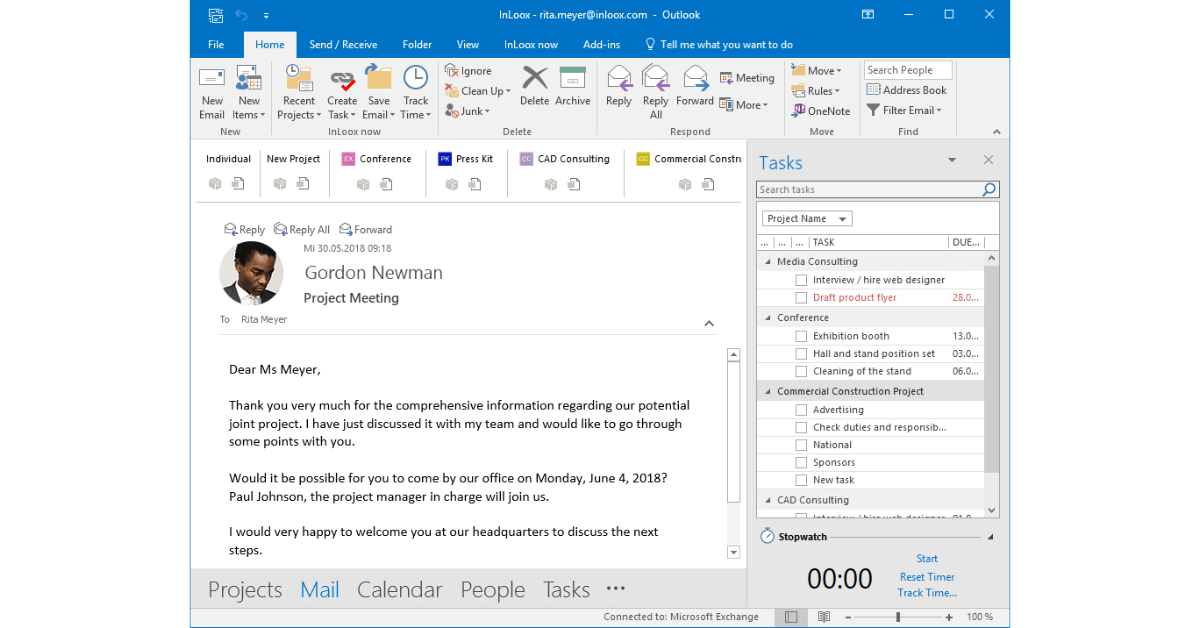Click the box icon under Individual
Viewport: 1200px width, 628px height.
214,184
